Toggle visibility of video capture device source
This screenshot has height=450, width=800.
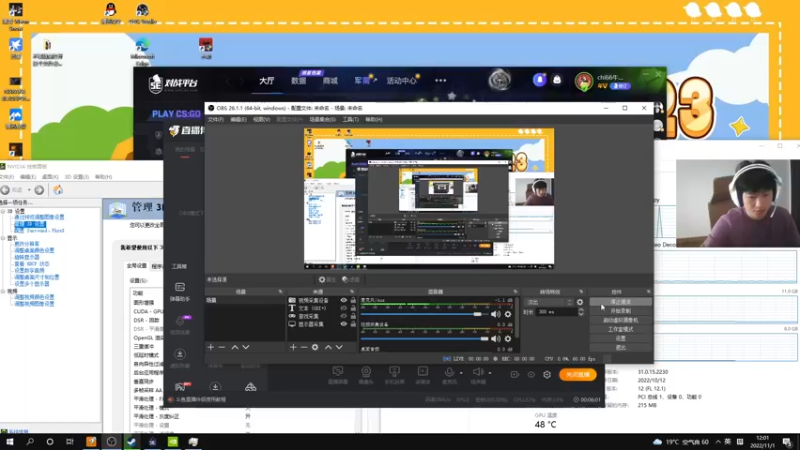click(x=344, y=301)
